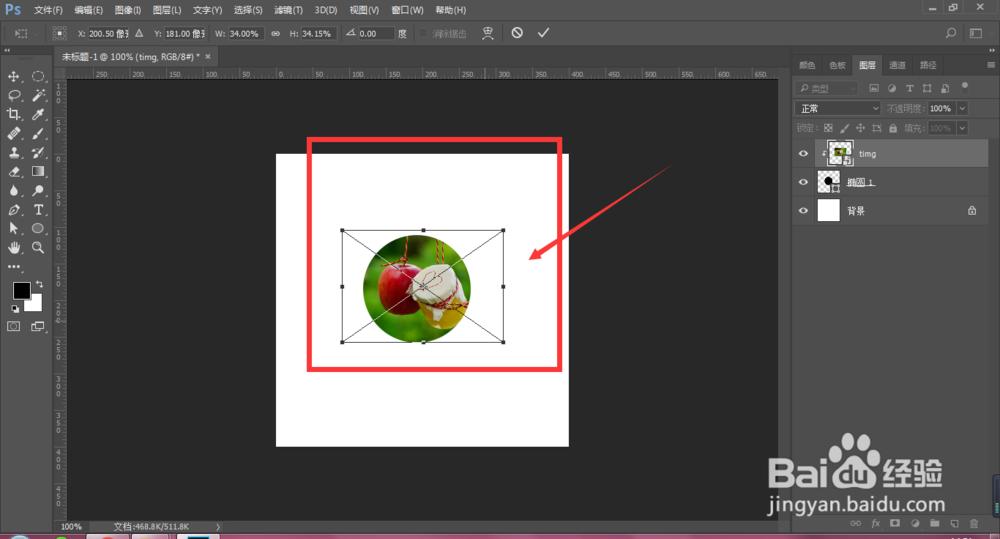Expand the collapsed toolbar double-arrow
The image size is (1000, 539).
[7, 50]
